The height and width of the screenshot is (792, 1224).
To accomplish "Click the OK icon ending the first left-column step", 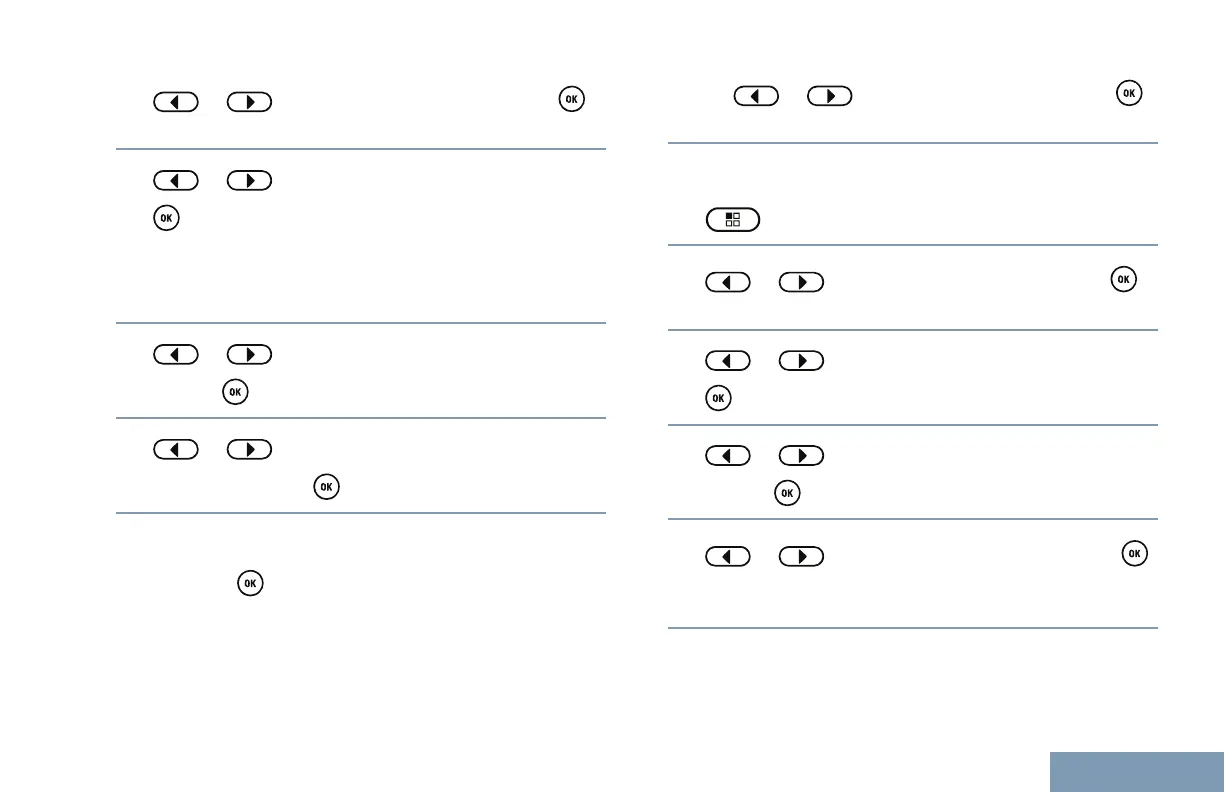I will pyautogui.click(x=571, y=100).
